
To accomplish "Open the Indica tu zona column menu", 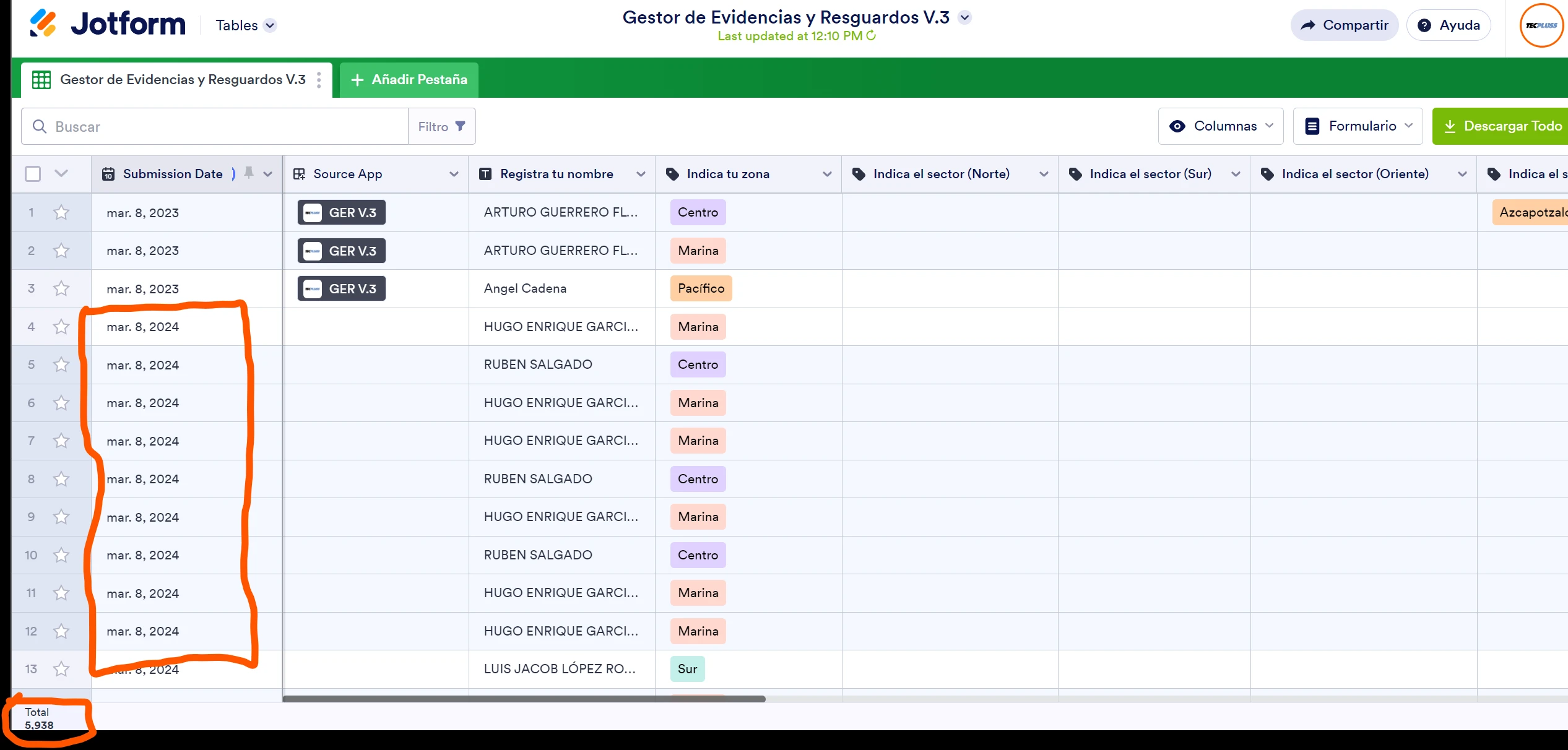I will (x=828, y=174).
